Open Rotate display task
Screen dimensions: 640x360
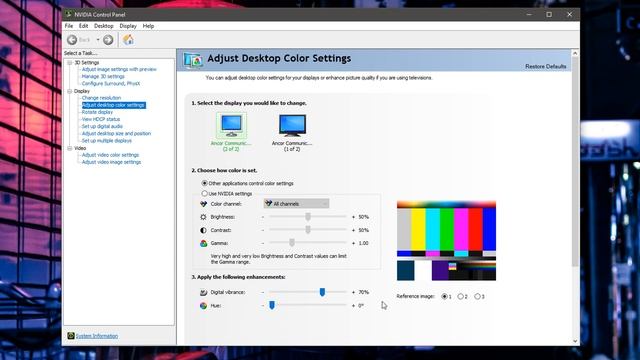click(97, 112)
